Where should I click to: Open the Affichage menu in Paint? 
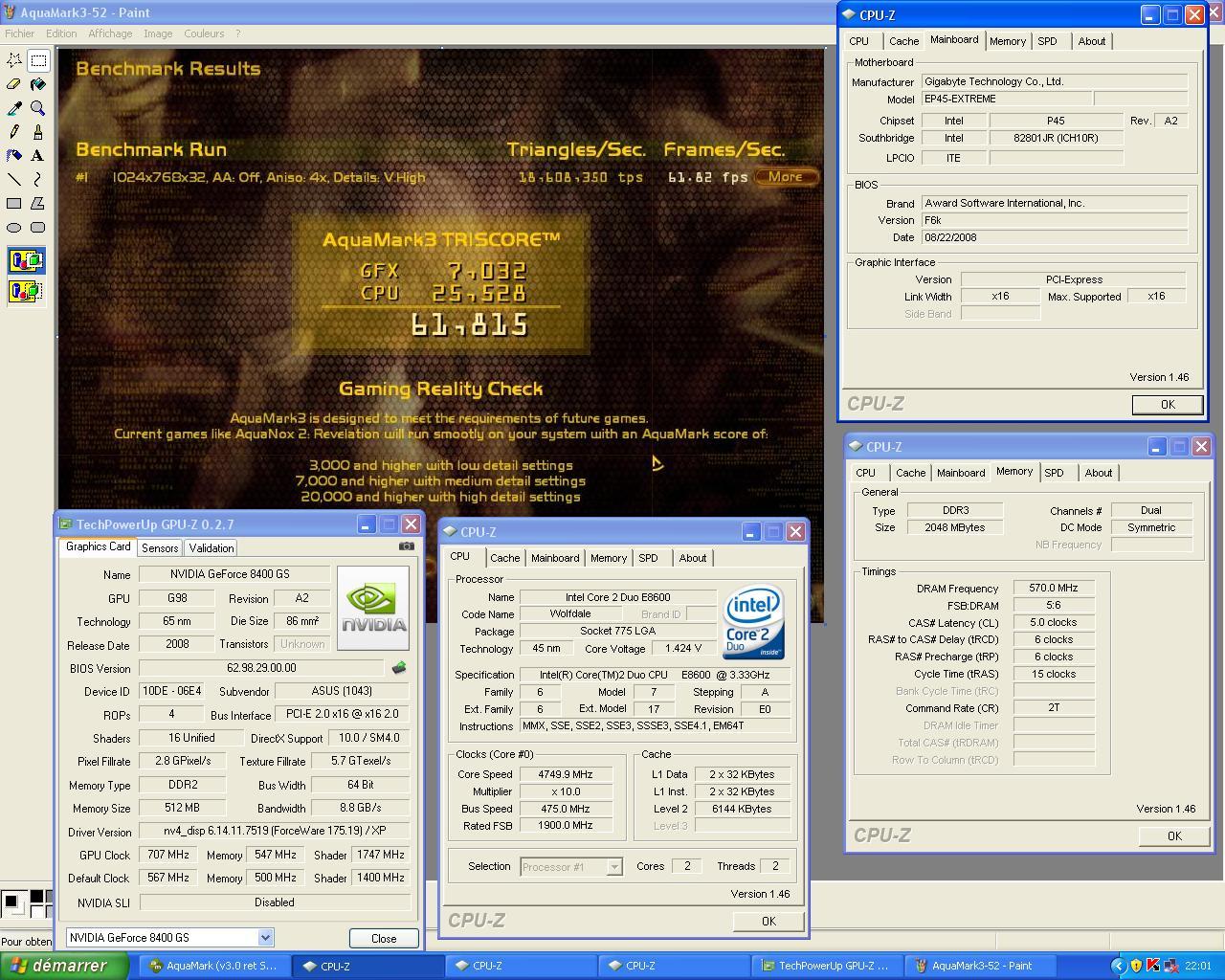click(110, 33)
